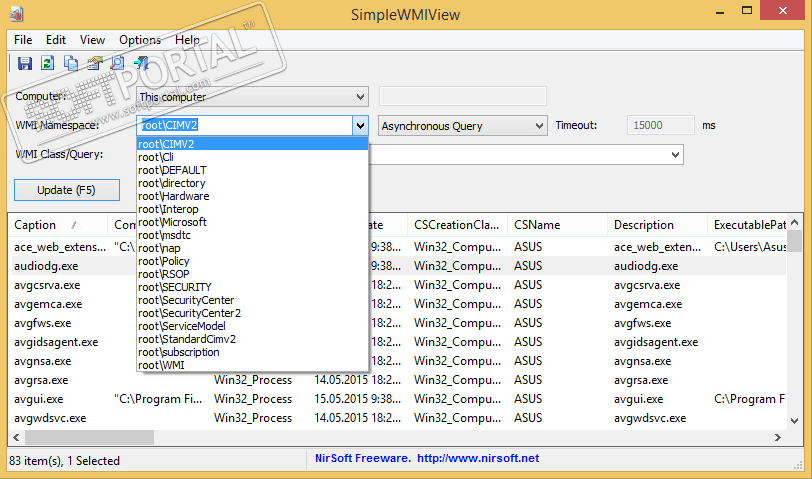812x479 pixels.
Task: Click the Find toolbar icon
Action: [x=118, y=63]
